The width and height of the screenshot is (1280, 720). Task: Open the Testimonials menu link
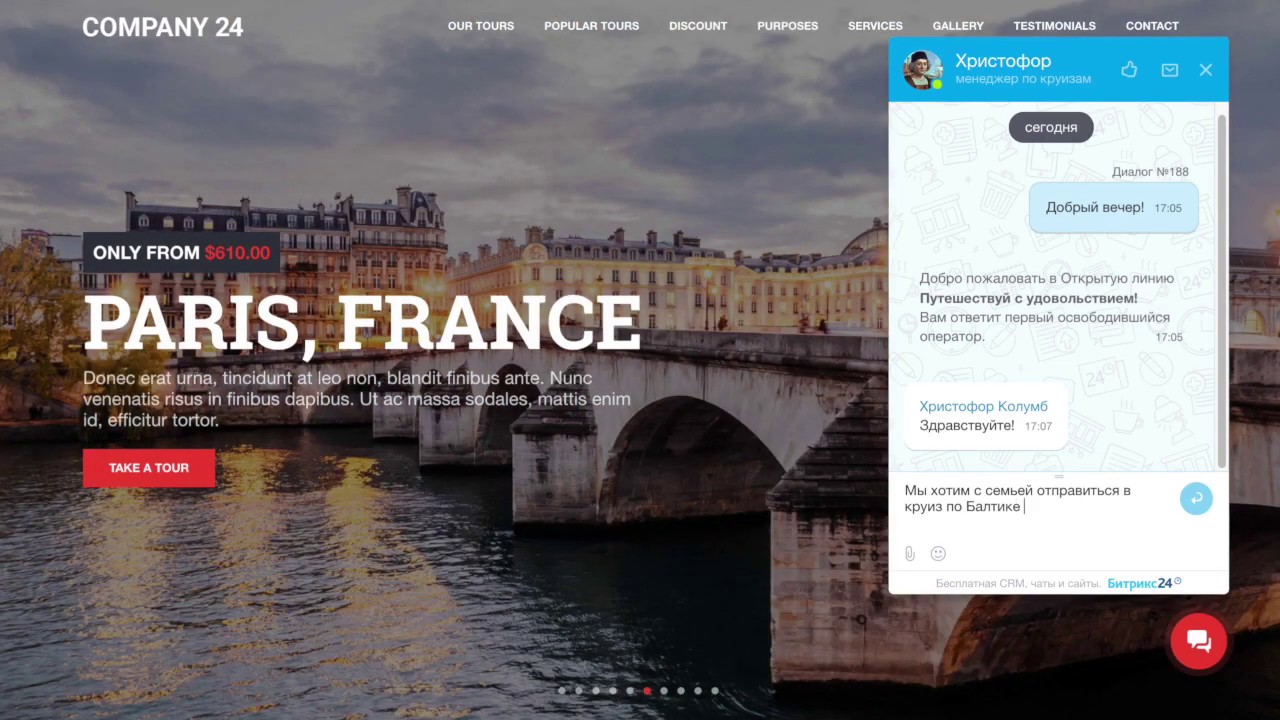pyautogui.click(x=1054, y=26)
